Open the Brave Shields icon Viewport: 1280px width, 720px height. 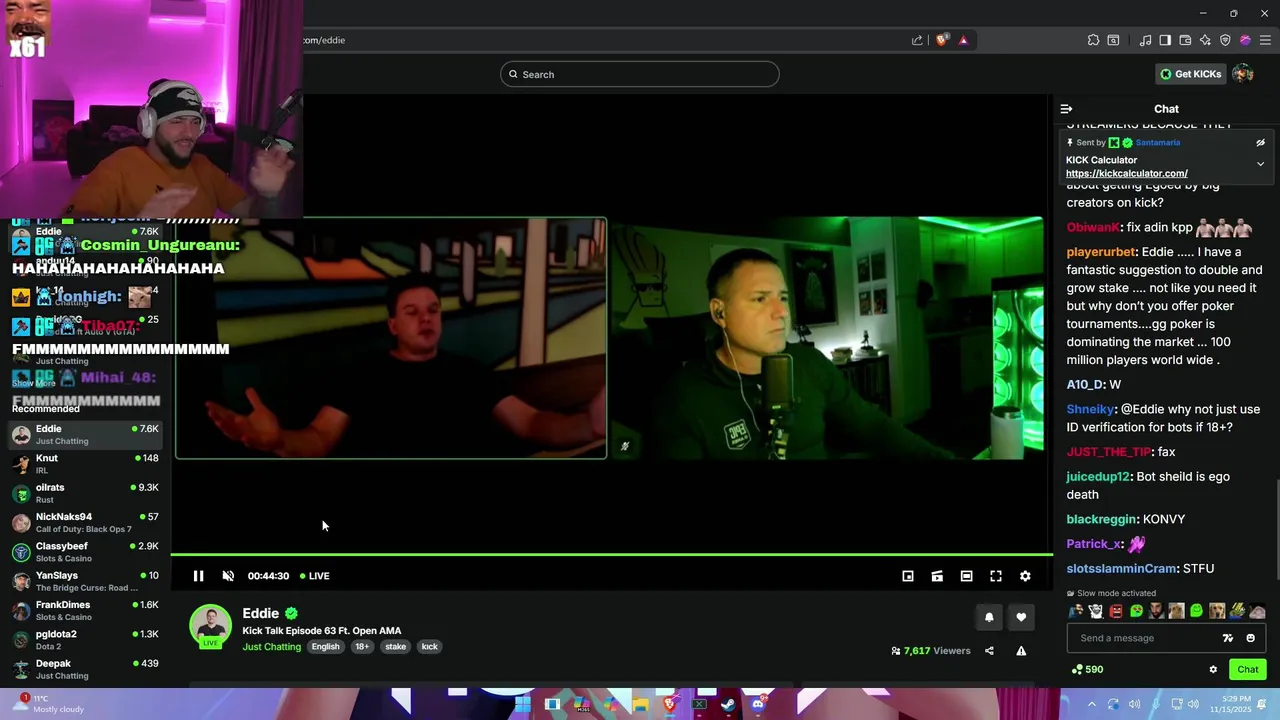pyautogui.click(x=941, y=40)
